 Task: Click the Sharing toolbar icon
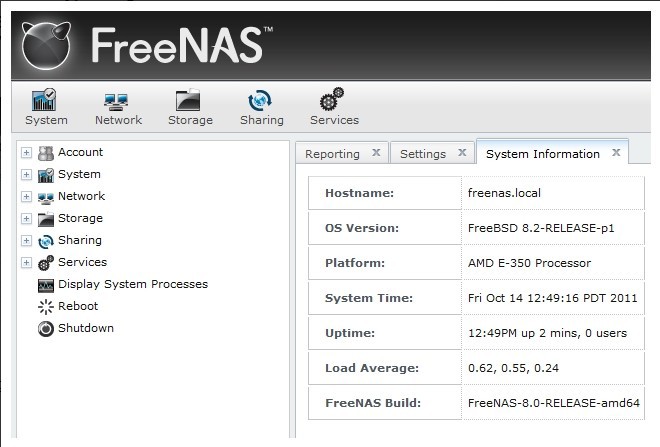point(261,101)
